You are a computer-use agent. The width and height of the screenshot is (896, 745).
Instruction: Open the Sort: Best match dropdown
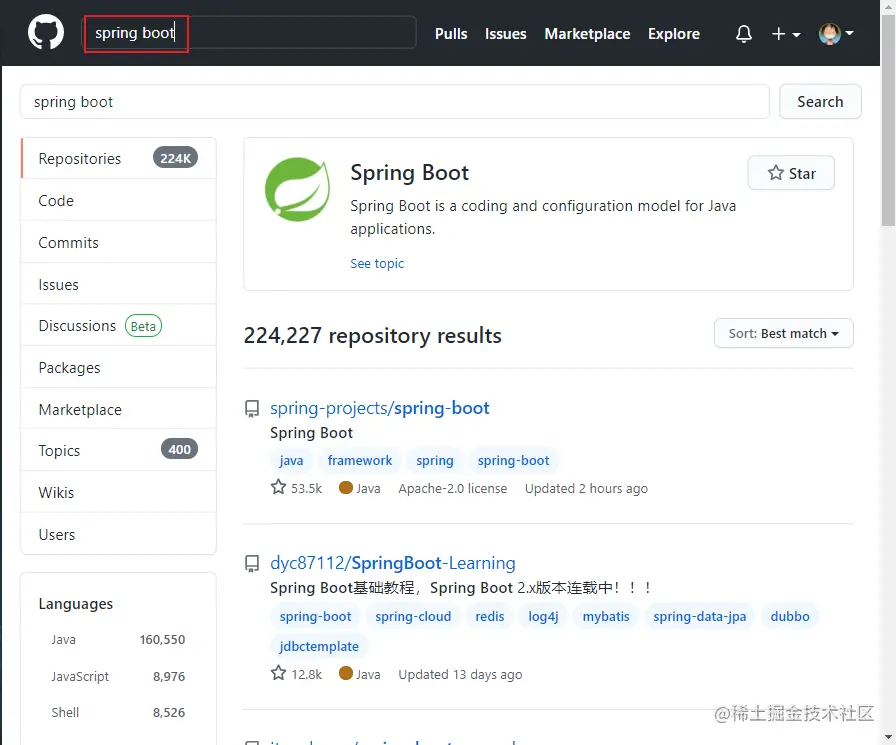click(783, 333)
